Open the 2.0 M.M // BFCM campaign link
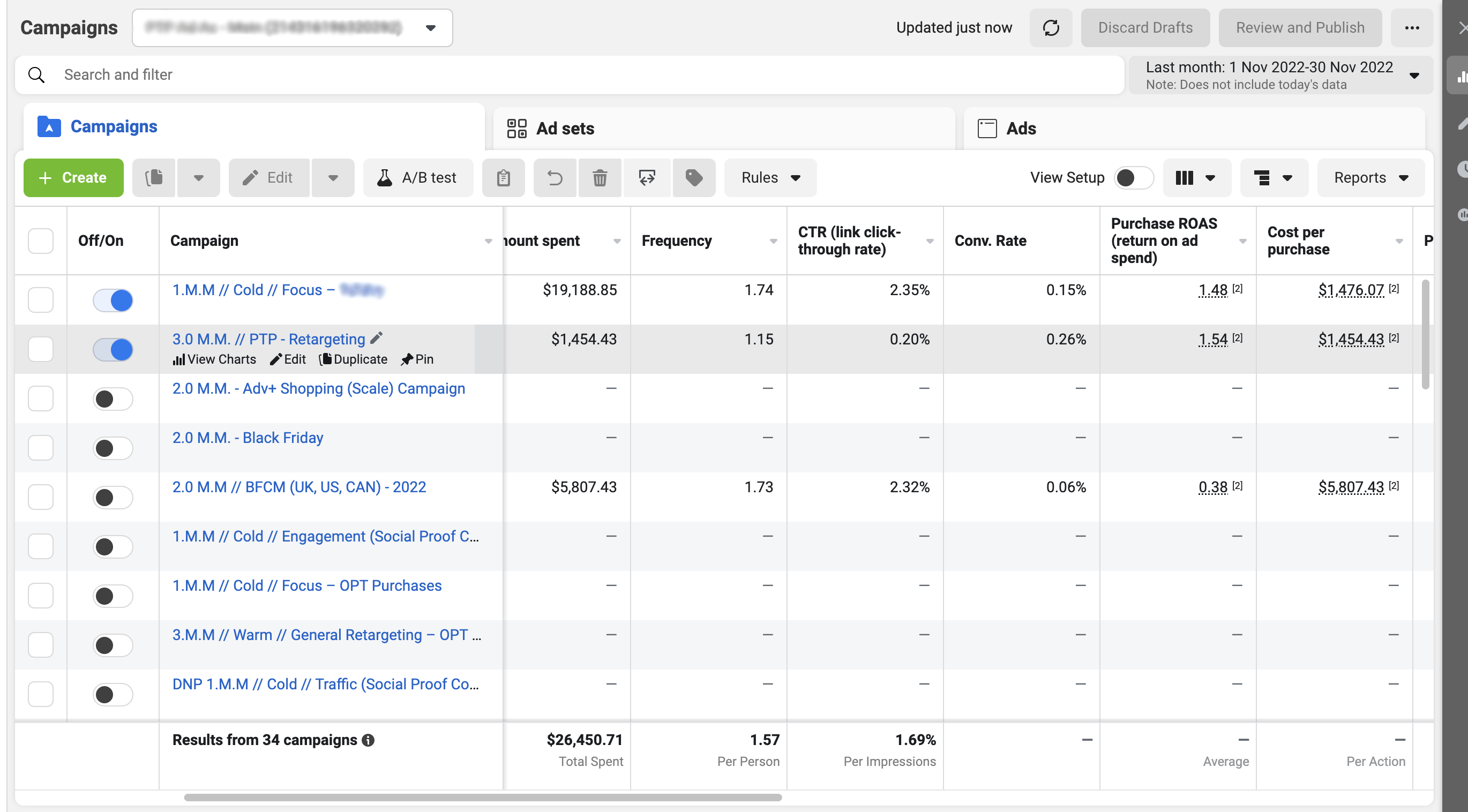Screen dimensions: 1468x812 coord(298,487)
